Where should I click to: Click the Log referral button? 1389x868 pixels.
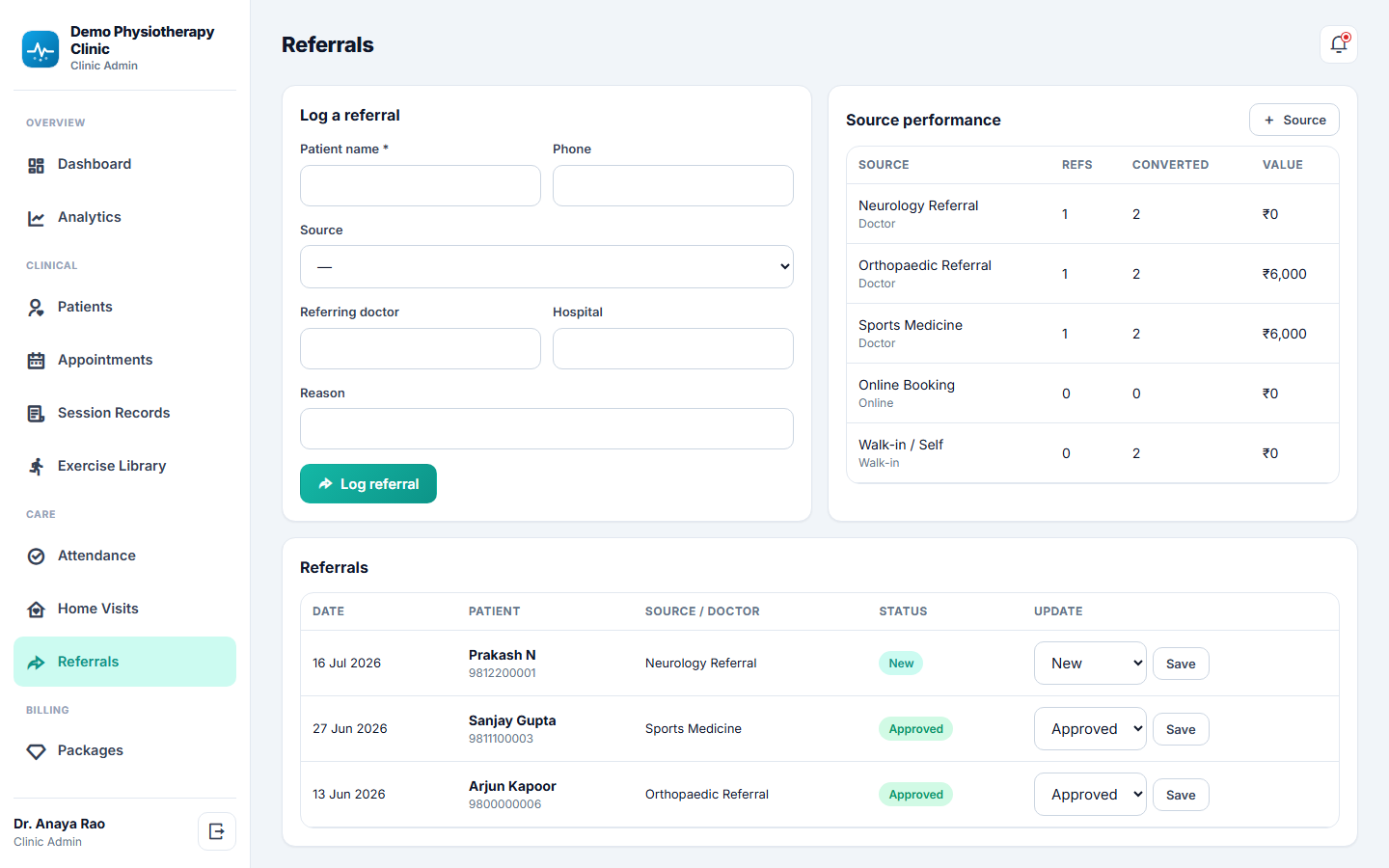click(368, 484)
